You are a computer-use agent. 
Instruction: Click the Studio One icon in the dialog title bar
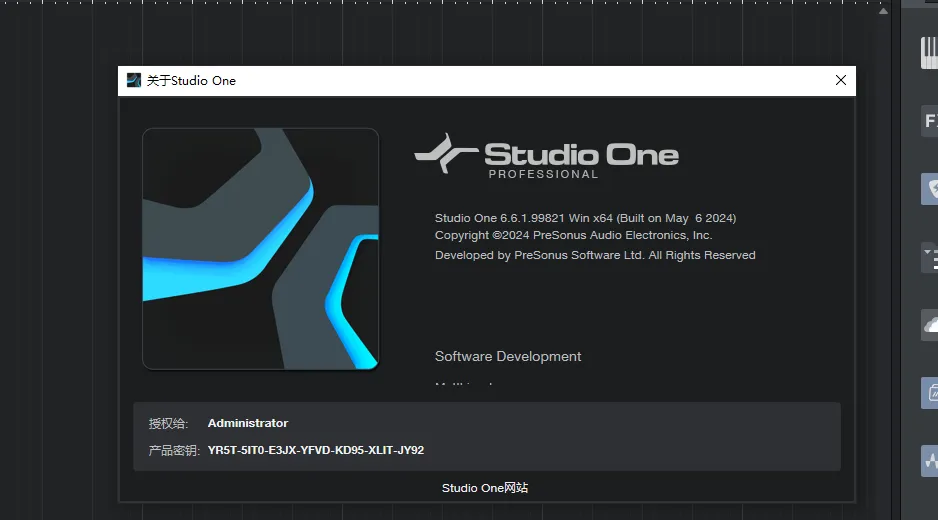133,80
